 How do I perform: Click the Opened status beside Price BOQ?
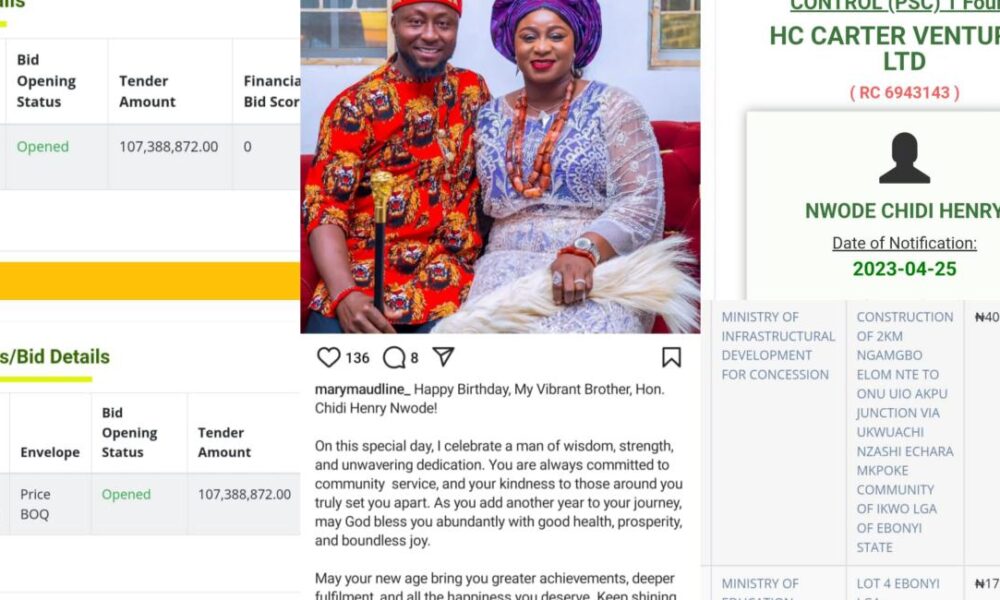pos(126,494)
